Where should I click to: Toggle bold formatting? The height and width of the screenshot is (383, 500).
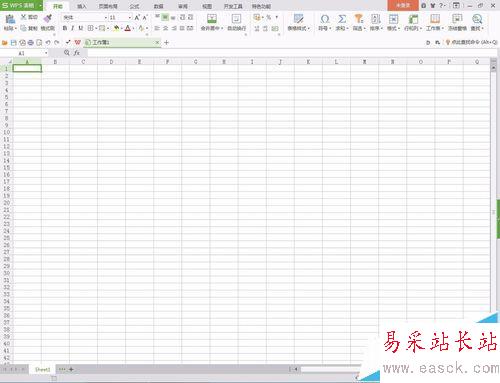65,28
